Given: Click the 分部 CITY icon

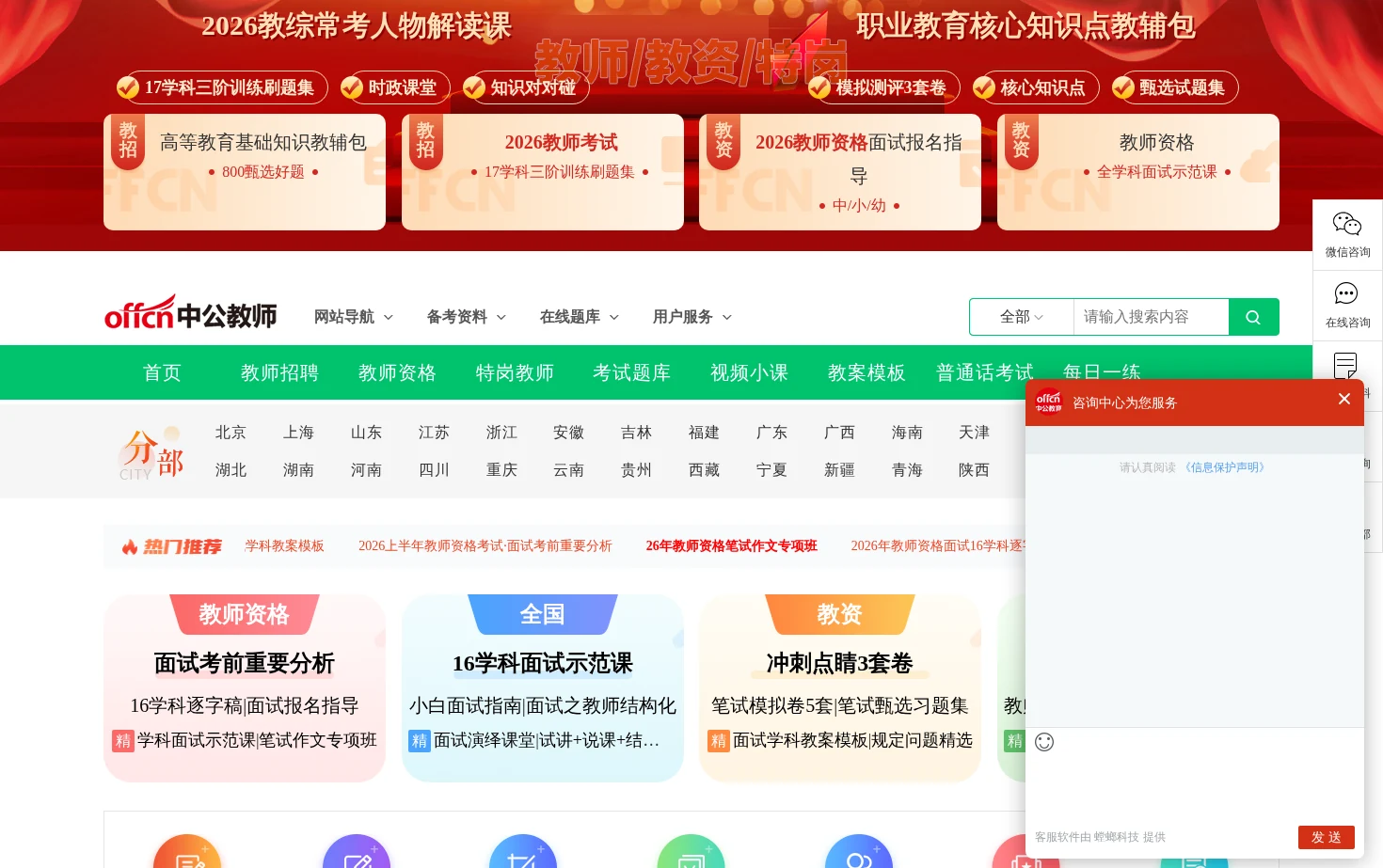Looking at the screenshot, I should click(x=151, y=454).
